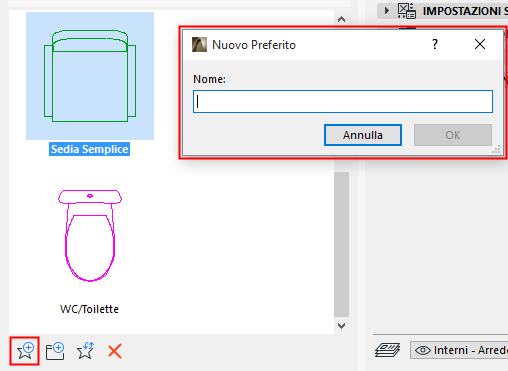Click the Sedia Semplice label
508x371 pixels.
[x=89, y=149]
